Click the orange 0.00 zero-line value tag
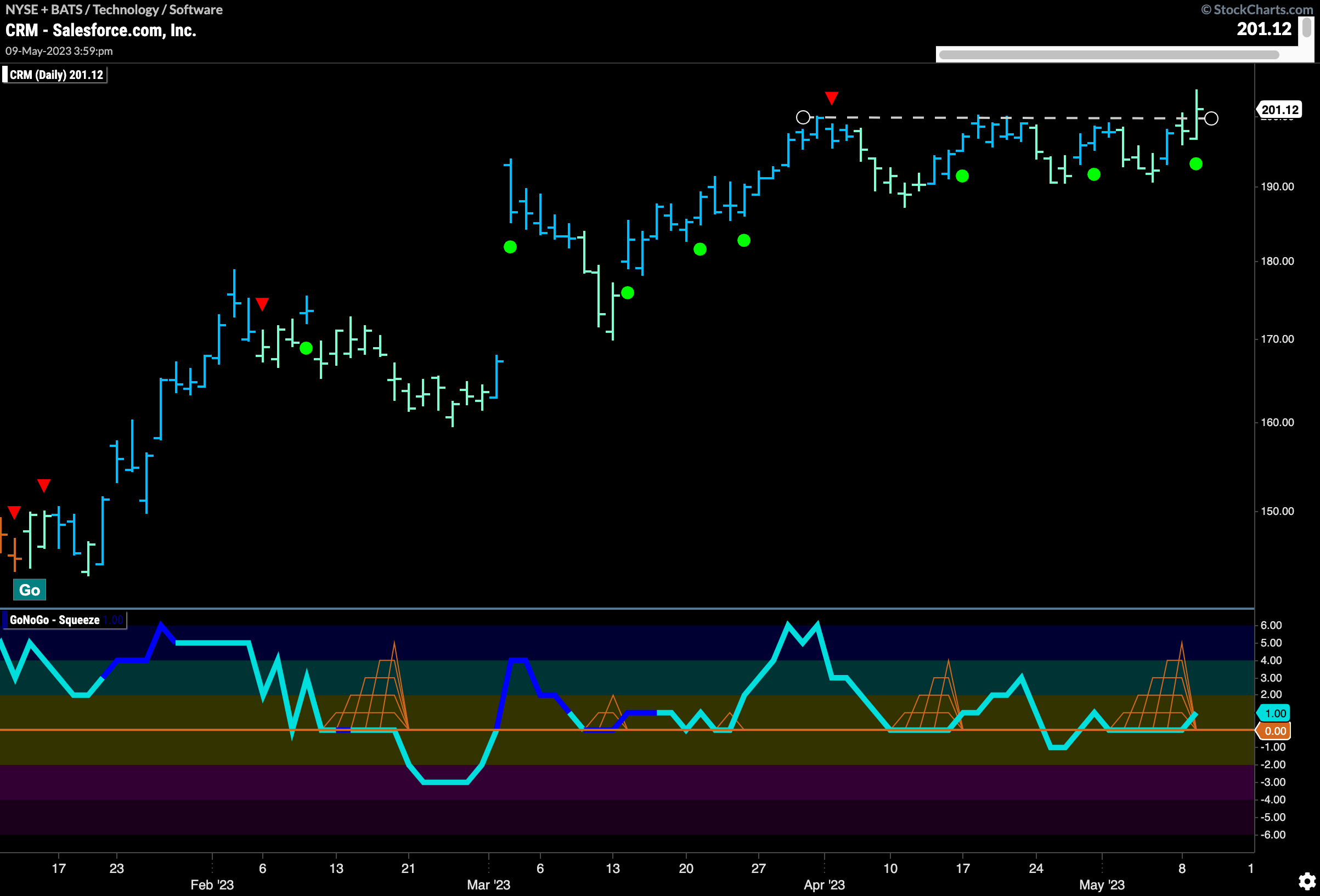This screenshot has width=1320, height=896. coord(1274,731)
